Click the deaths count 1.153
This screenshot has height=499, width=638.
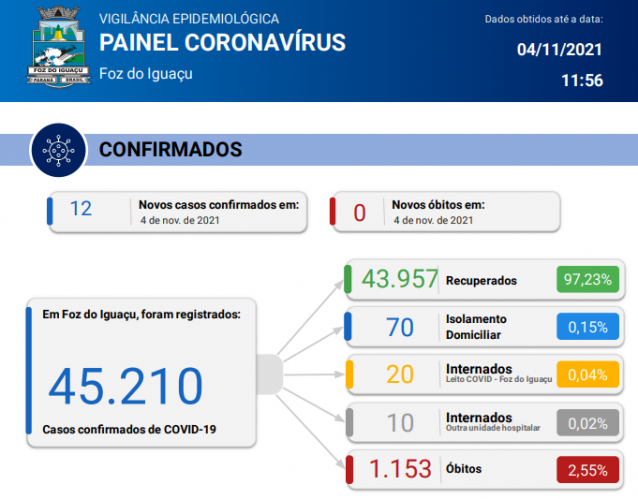coord(400,469)
